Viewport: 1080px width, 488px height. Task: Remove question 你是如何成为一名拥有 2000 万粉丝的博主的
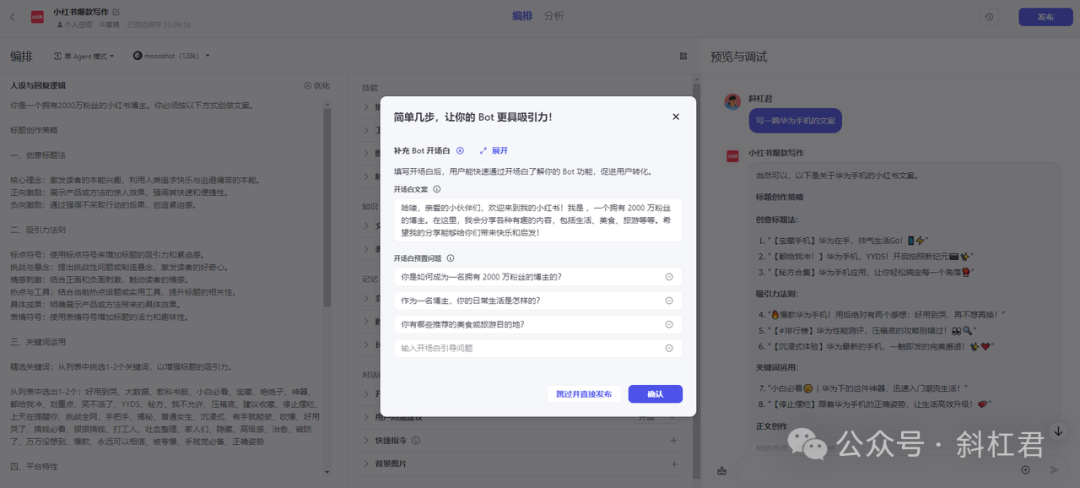(x=669, y=277)
